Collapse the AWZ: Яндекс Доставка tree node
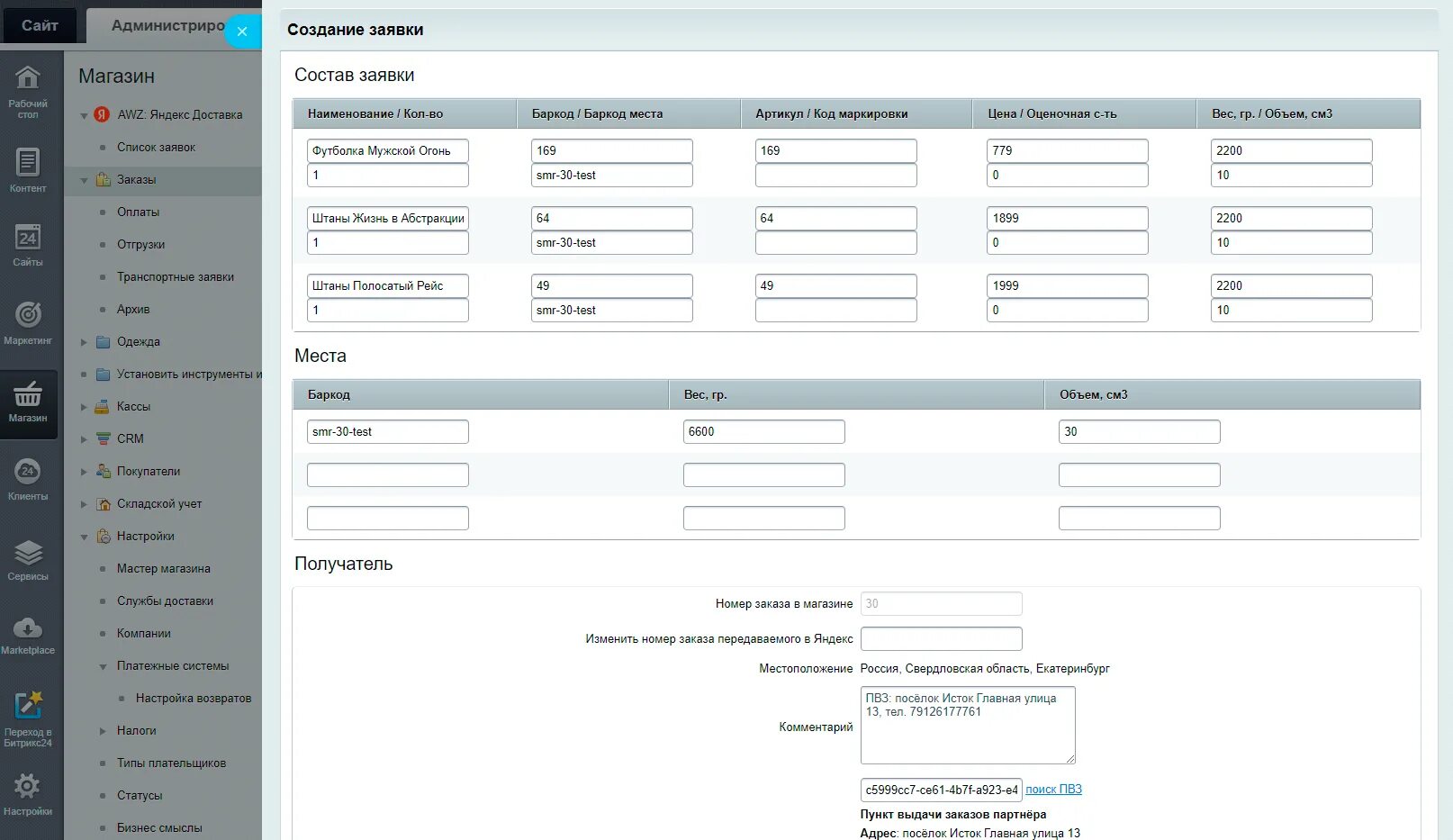1453x840 pixels. 84,115
